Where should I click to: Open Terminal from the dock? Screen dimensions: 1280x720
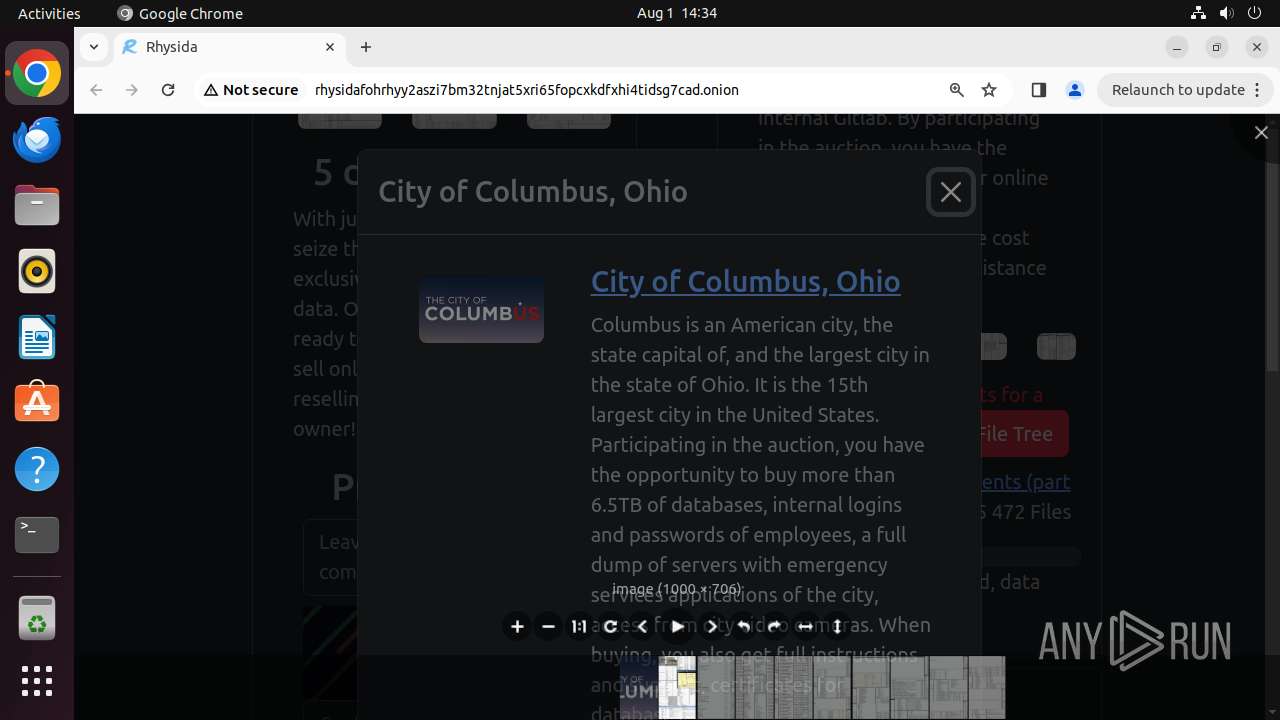(37, 536)
